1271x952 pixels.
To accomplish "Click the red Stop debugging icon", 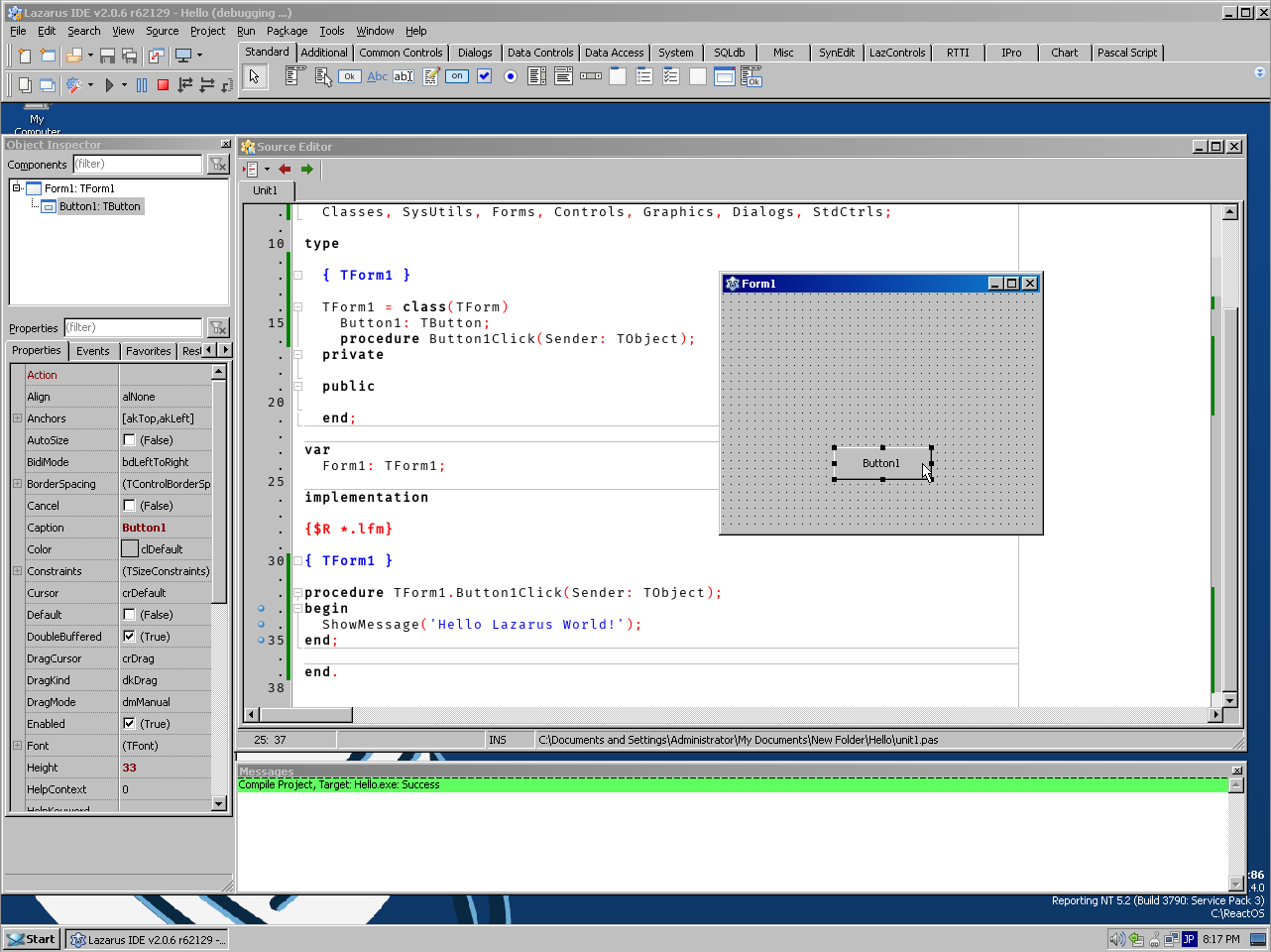I will tap(164, 85).
